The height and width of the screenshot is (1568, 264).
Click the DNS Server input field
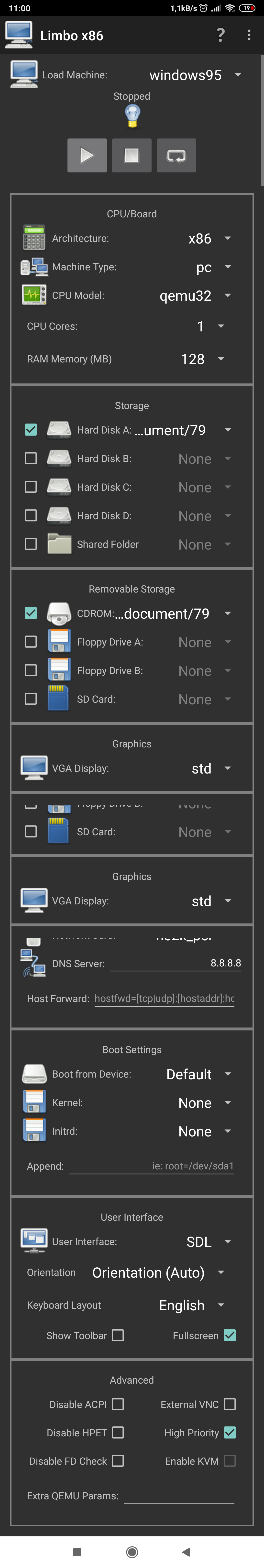tap(176, 963)
